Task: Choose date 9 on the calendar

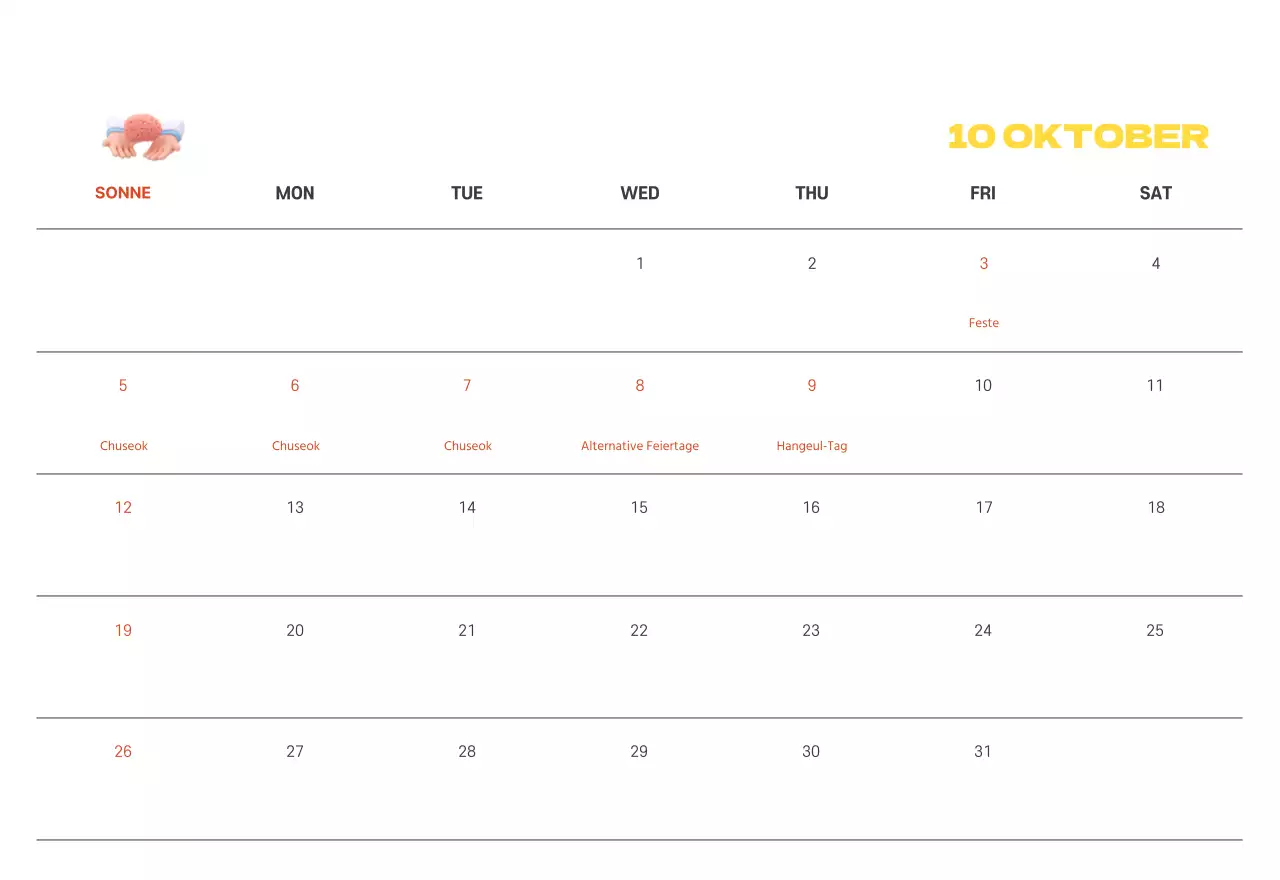Action: point(812,386)
